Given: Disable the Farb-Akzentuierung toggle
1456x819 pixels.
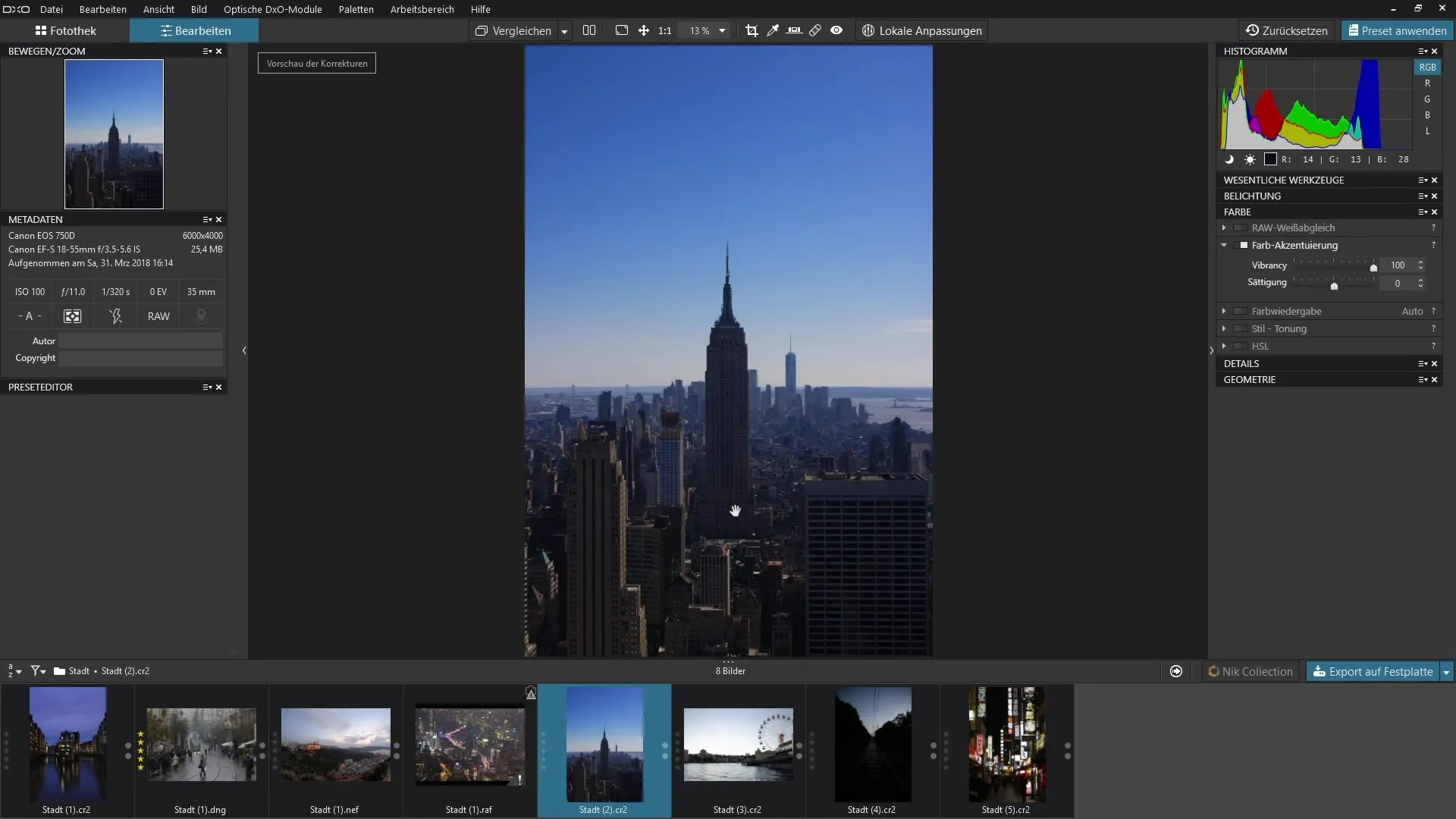Looking at the screenshot, I should [1241, 246].
